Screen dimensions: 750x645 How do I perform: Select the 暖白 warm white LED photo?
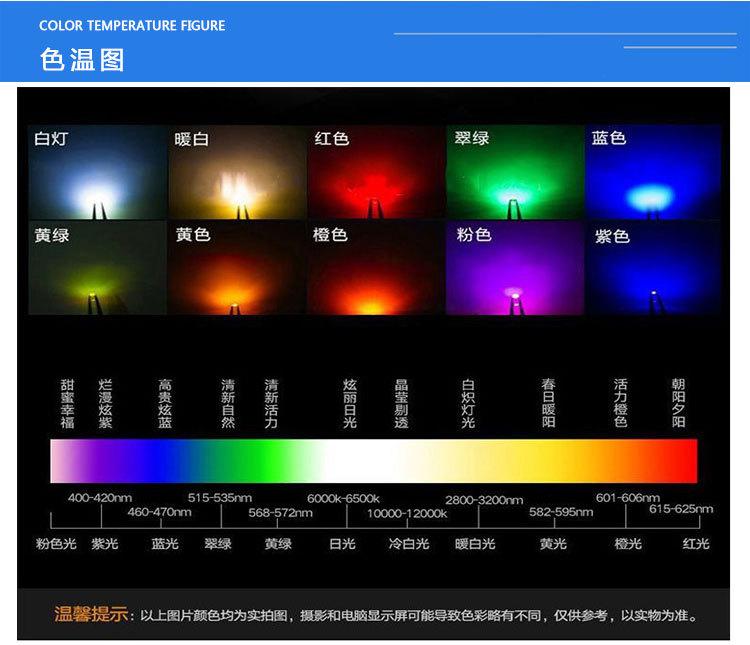point(237,172)
